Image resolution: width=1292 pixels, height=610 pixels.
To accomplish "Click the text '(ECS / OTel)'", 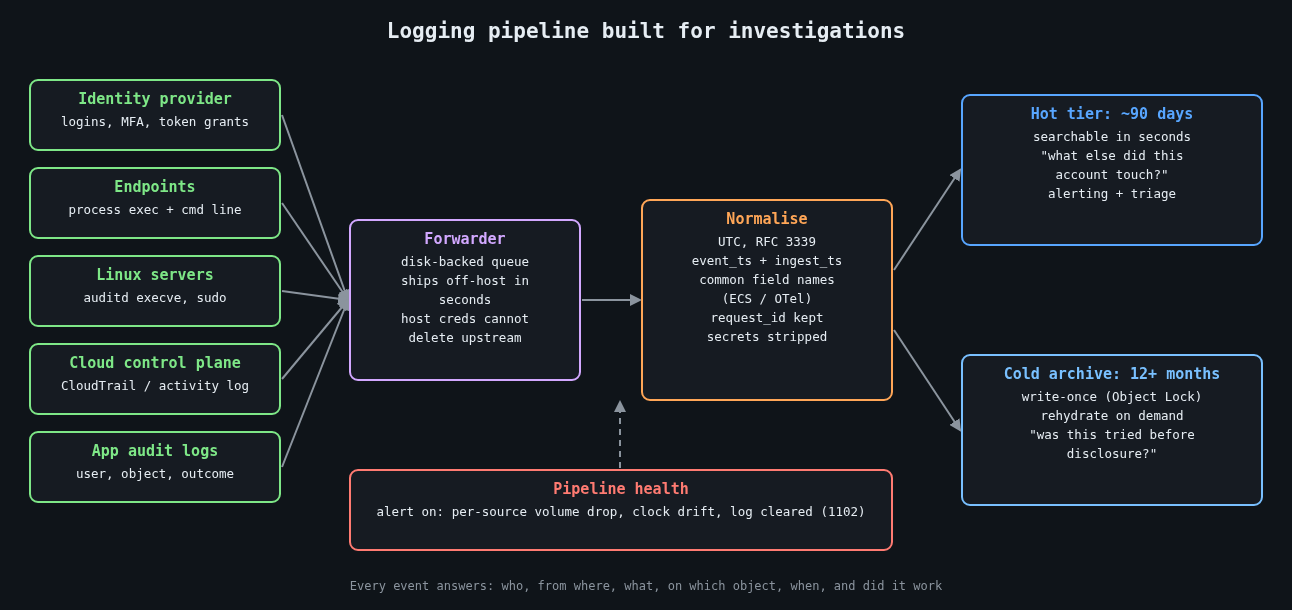I will 767,299.
